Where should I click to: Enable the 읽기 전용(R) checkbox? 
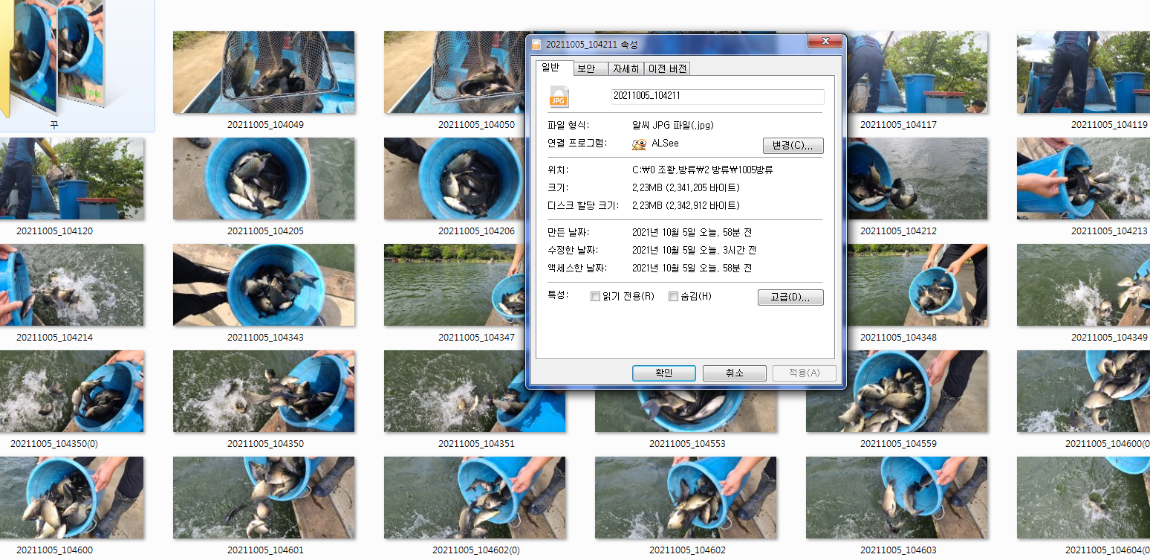pyautogui.click(x=596, y=297)
